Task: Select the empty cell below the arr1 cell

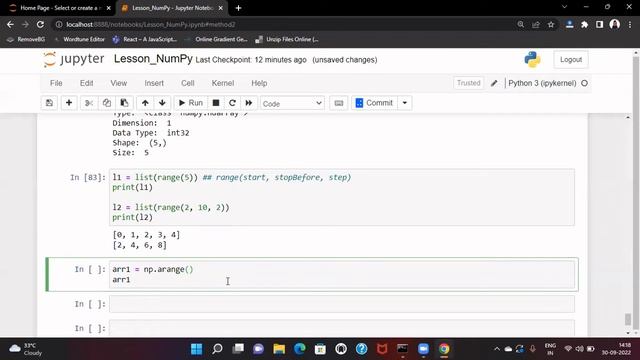Action: (x=342, y=304)
